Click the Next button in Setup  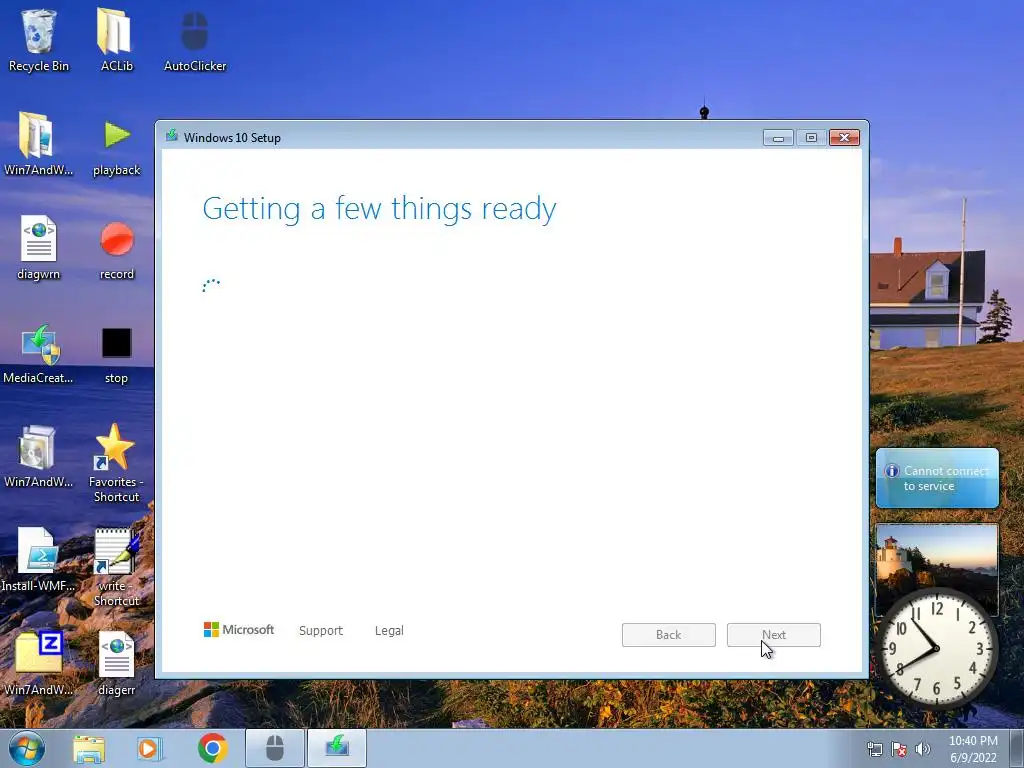(x=774, y=635)
